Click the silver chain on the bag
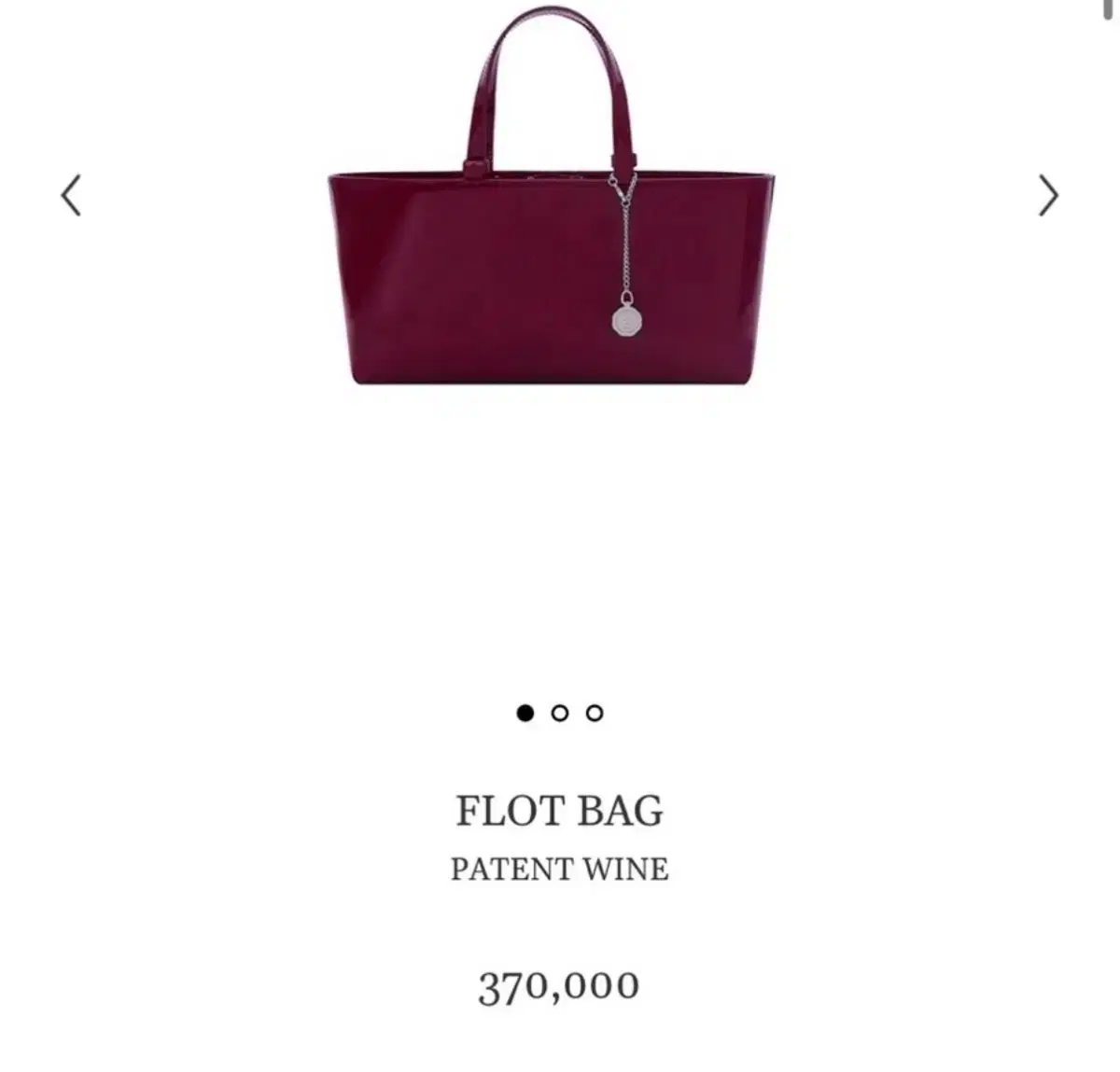 click(623, 233)
